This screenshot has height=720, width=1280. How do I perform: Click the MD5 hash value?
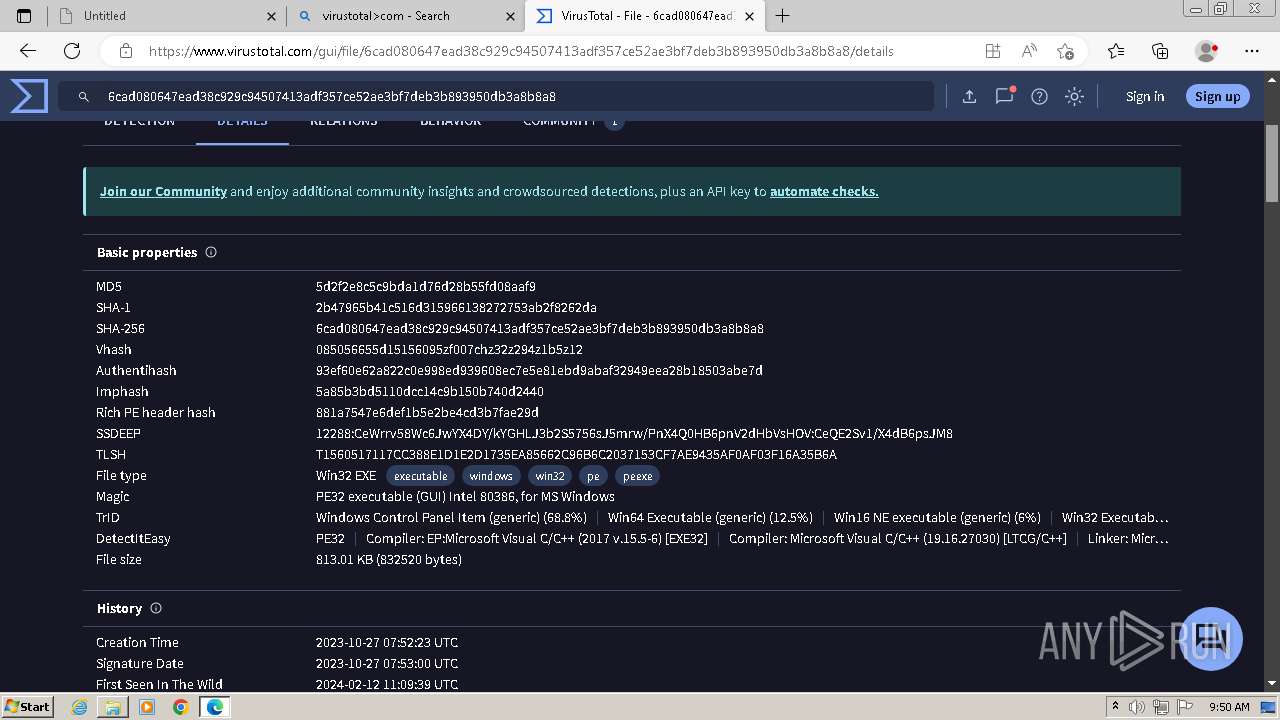(x=426, y=286)
